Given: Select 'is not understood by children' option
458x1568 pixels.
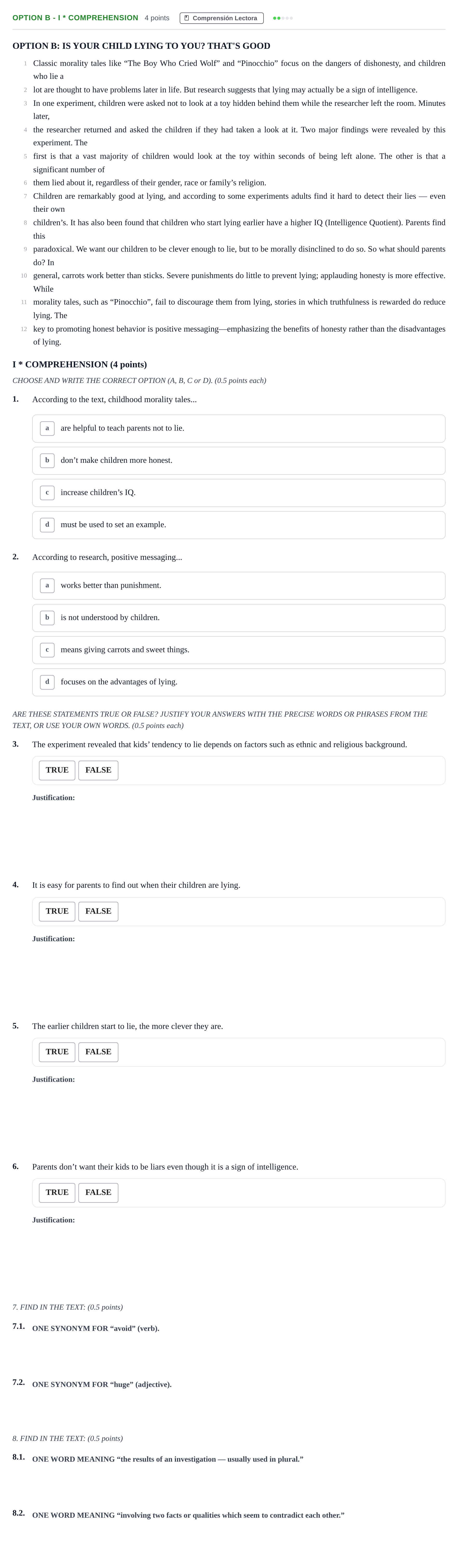Looking at the screenshot, I should click(239, 618).
